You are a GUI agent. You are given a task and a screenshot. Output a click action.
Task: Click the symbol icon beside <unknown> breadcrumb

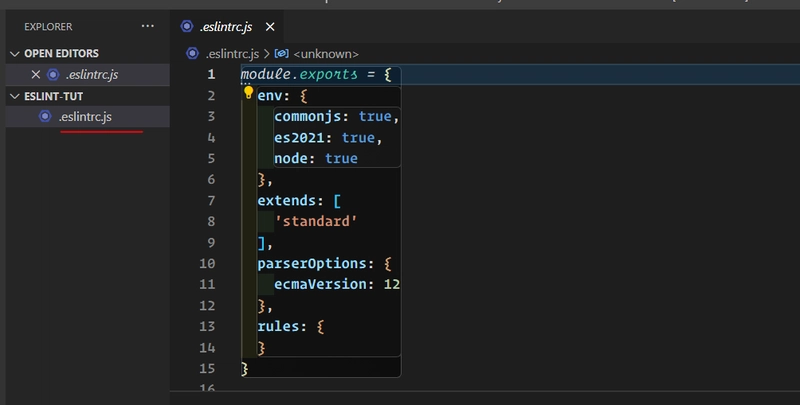pos(282,53)
